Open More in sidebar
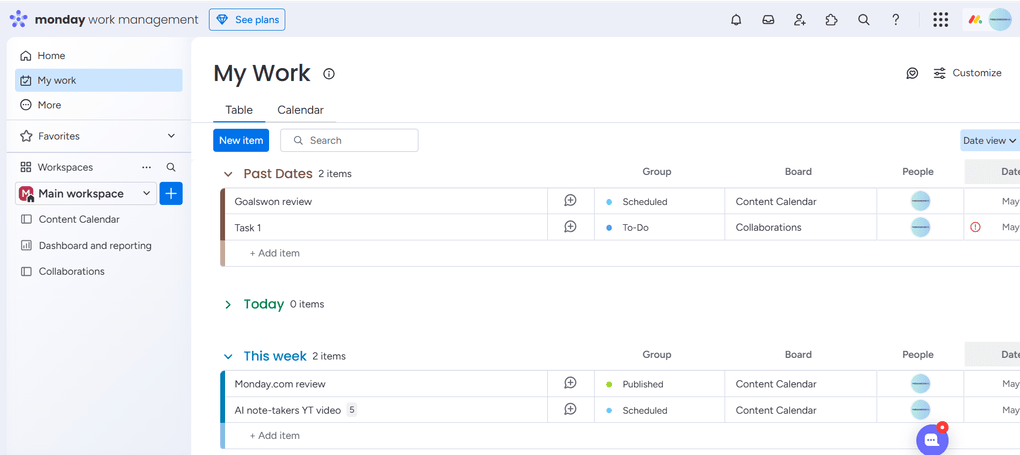Viewport: 1020px width, 455px height. (x=99, y=105)
